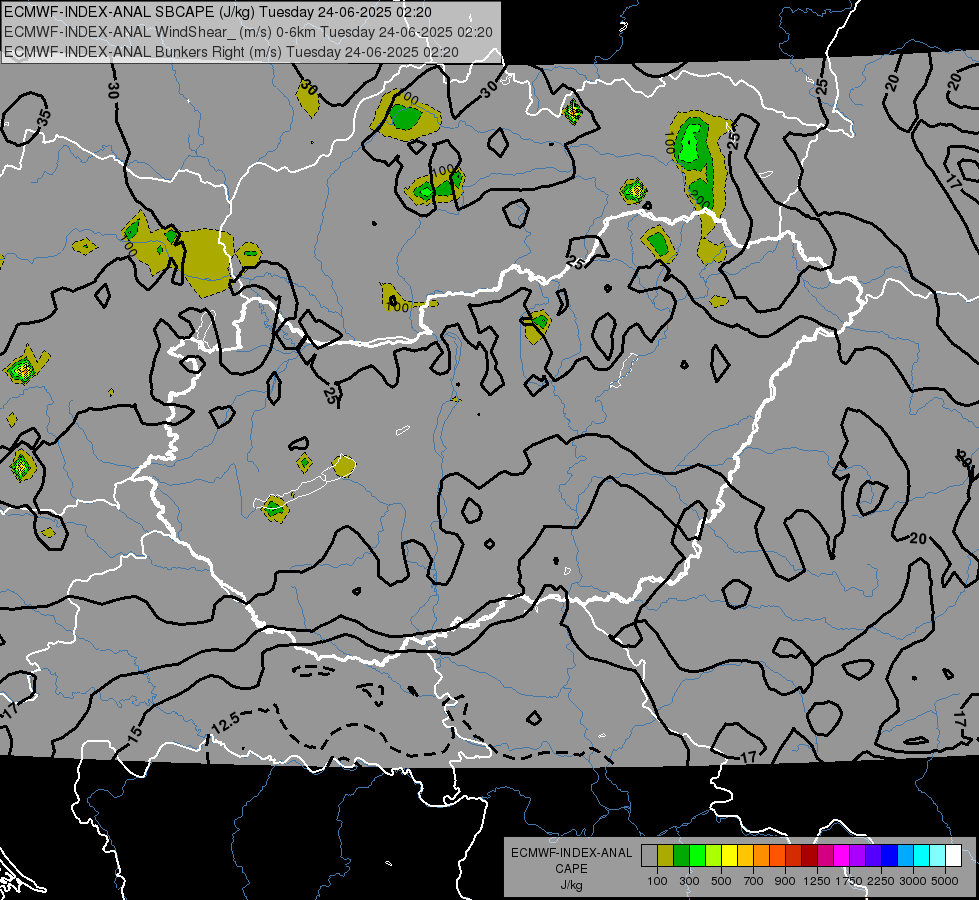979x900 pixels.
Task: Click the 3000 value under the legend
Action: (x=914, y=881)
